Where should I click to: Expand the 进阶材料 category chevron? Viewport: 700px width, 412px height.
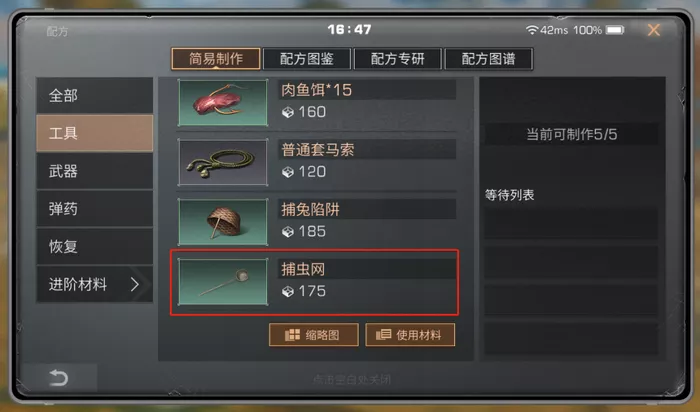click(135, 284)
